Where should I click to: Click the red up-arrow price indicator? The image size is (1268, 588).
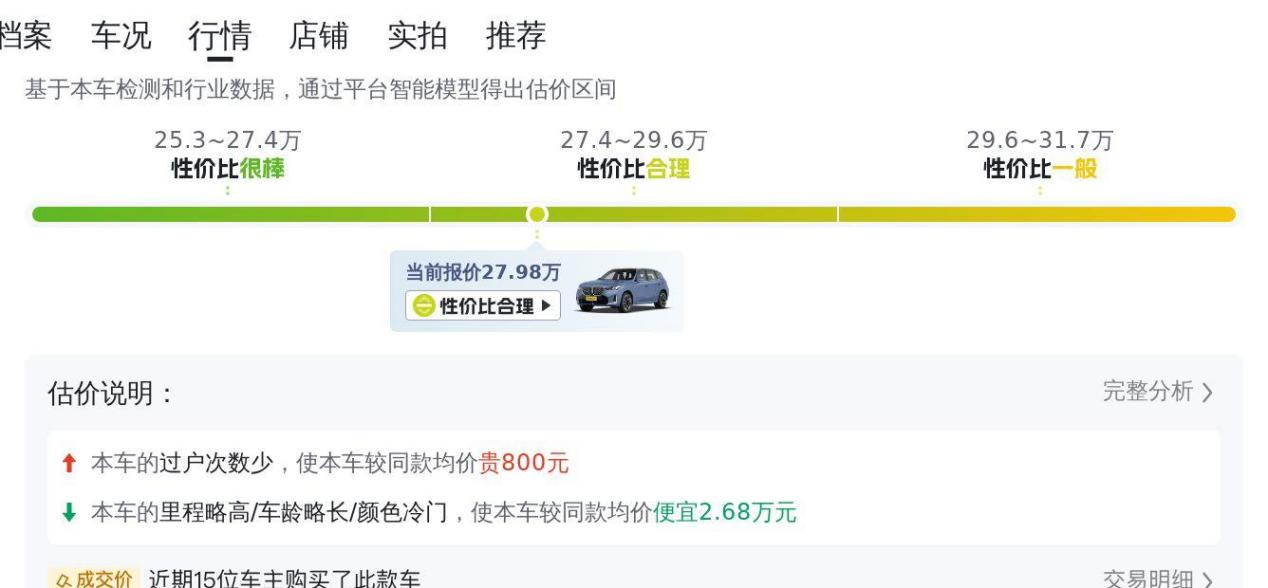[x=68, y=463]
